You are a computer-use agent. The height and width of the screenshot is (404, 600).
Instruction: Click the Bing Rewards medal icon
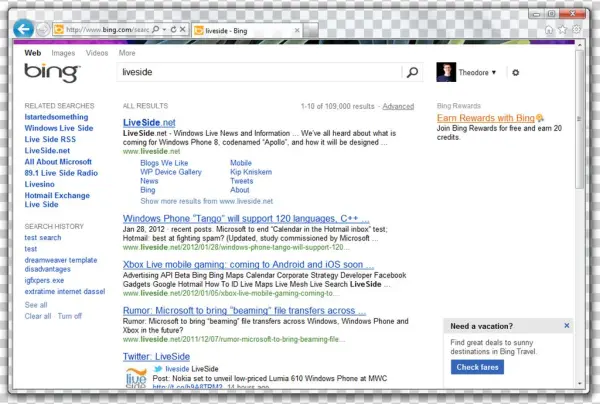point(540,118)
